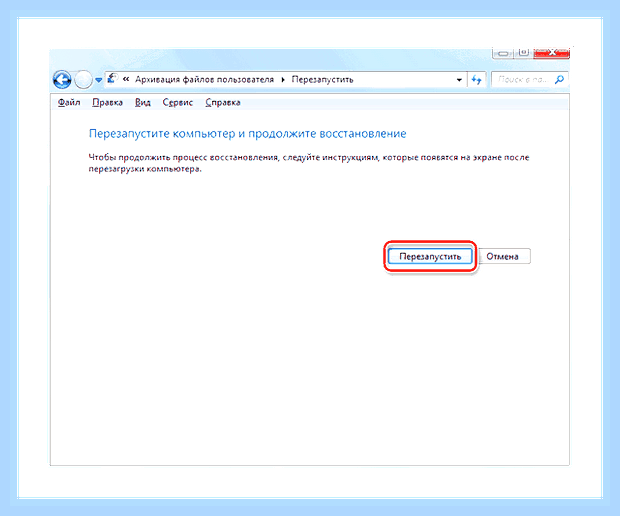Open the 'Сервис' menu
This screenshot has height=516, width=620.
pos(178,102)
